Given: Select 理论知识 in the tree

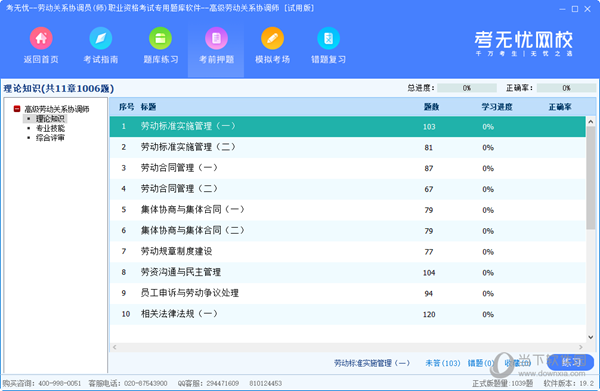Looking at the screenshot, I should (x=50, y=119).
